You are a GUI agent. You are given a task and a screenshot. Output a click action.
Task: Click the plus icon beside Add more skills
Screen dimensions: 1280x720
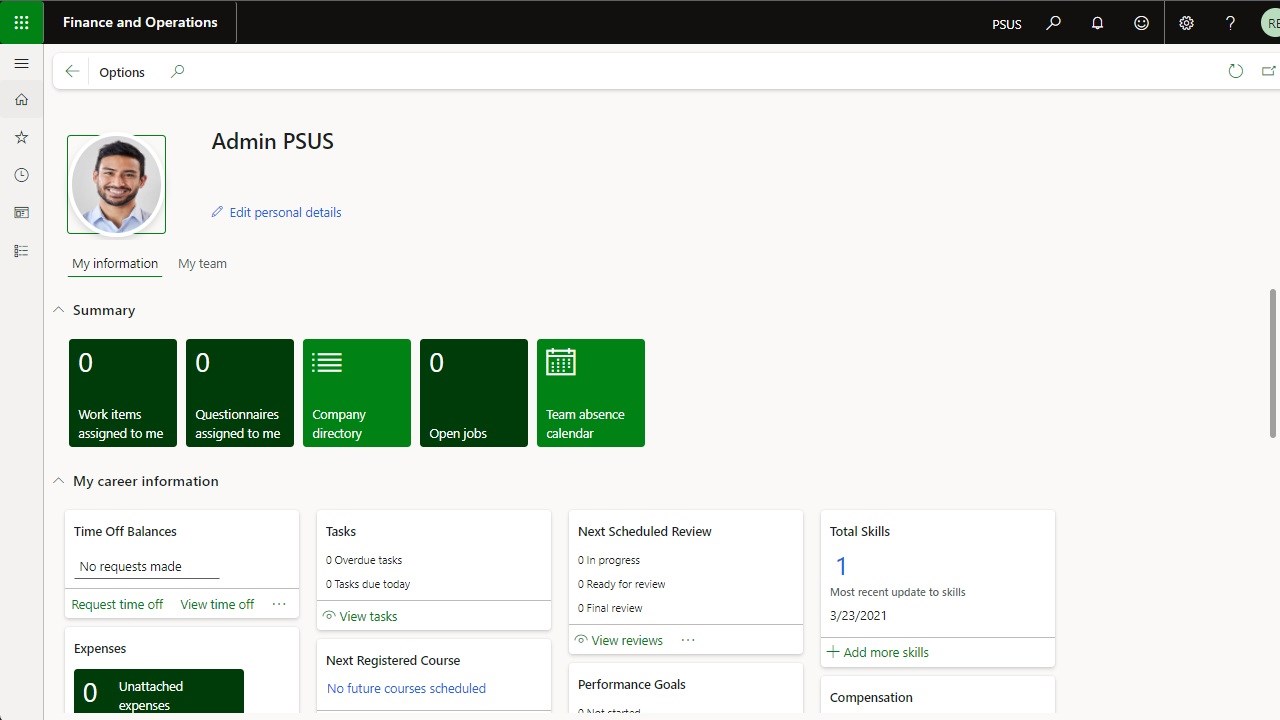(x=833, y=652)
